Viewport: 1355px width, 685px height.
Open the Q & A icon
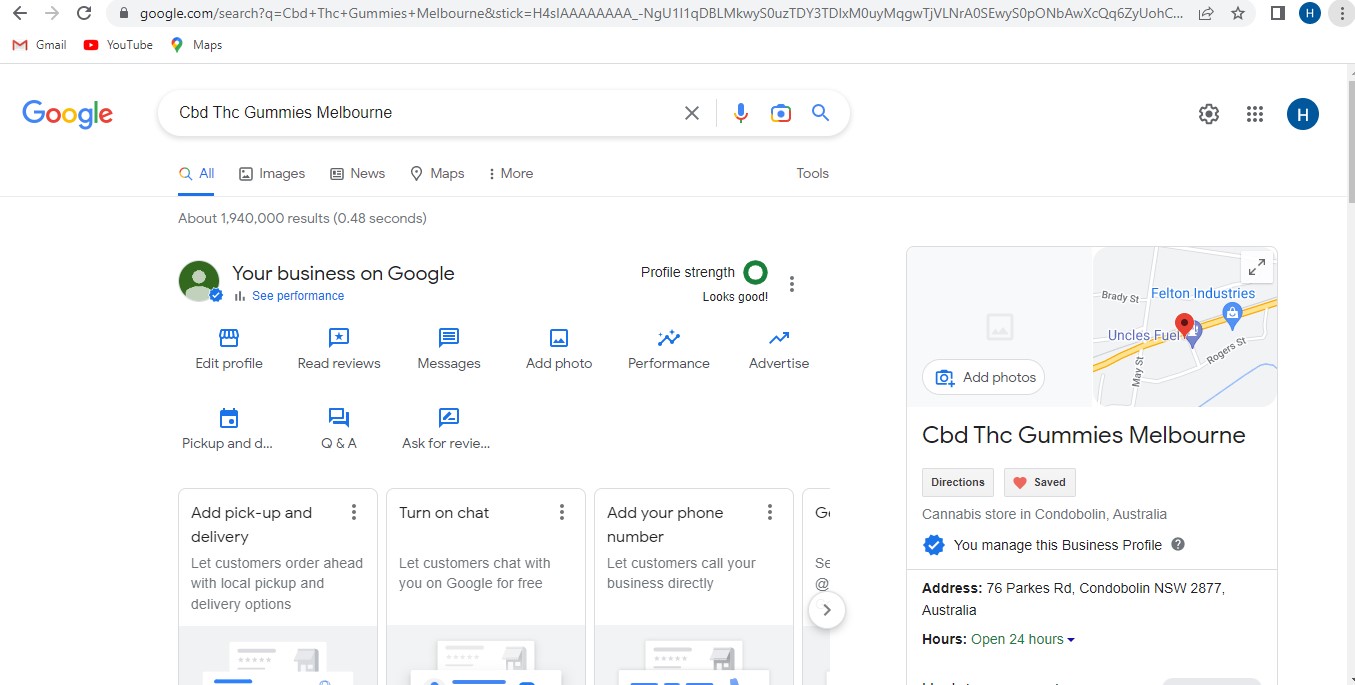point(339,418)
